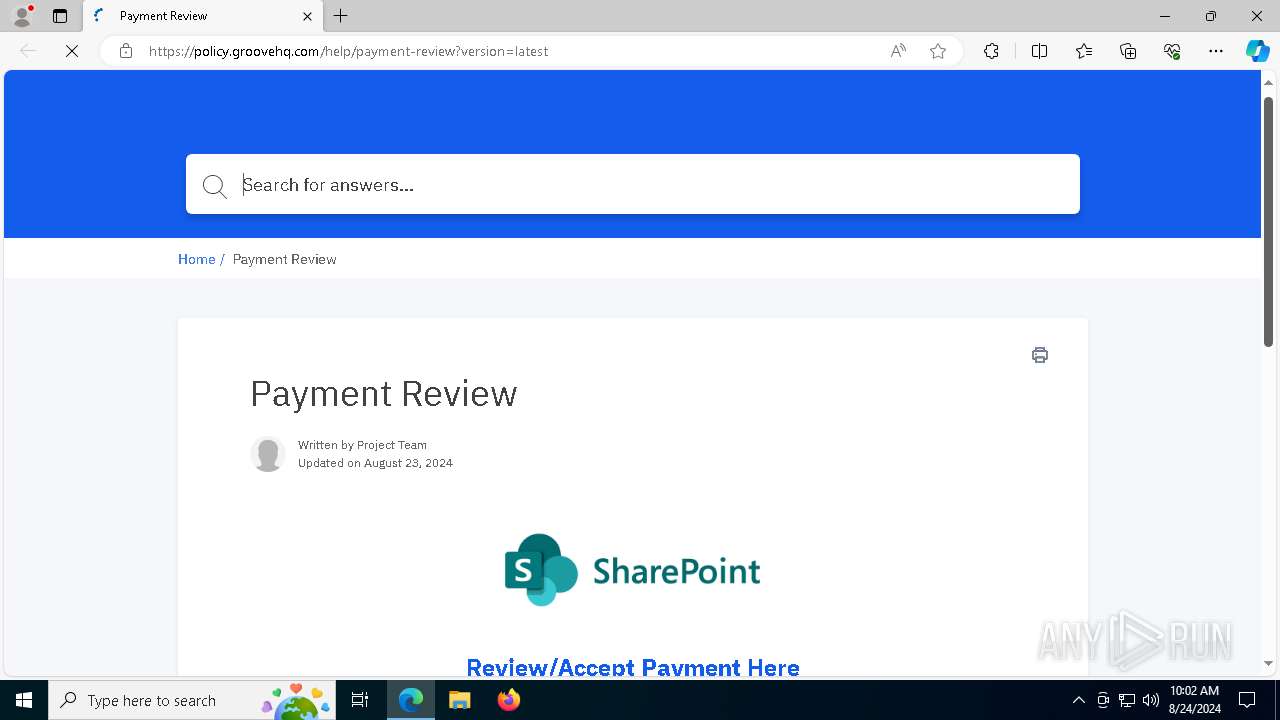
Task: Add page to favorites star
Action: pos(938,51)
